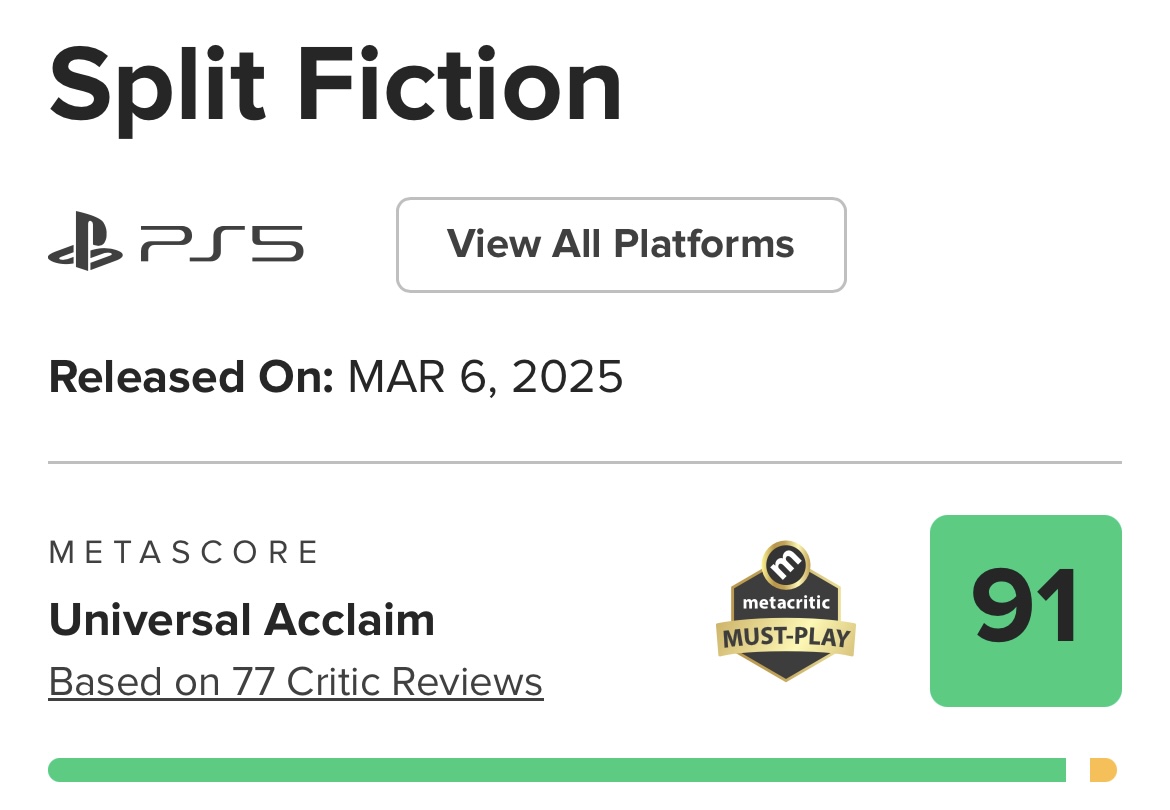This screenshot has height=810, width=1170.
Task: Click the year 2025 in the release date
Action: [x=567, y=377]
